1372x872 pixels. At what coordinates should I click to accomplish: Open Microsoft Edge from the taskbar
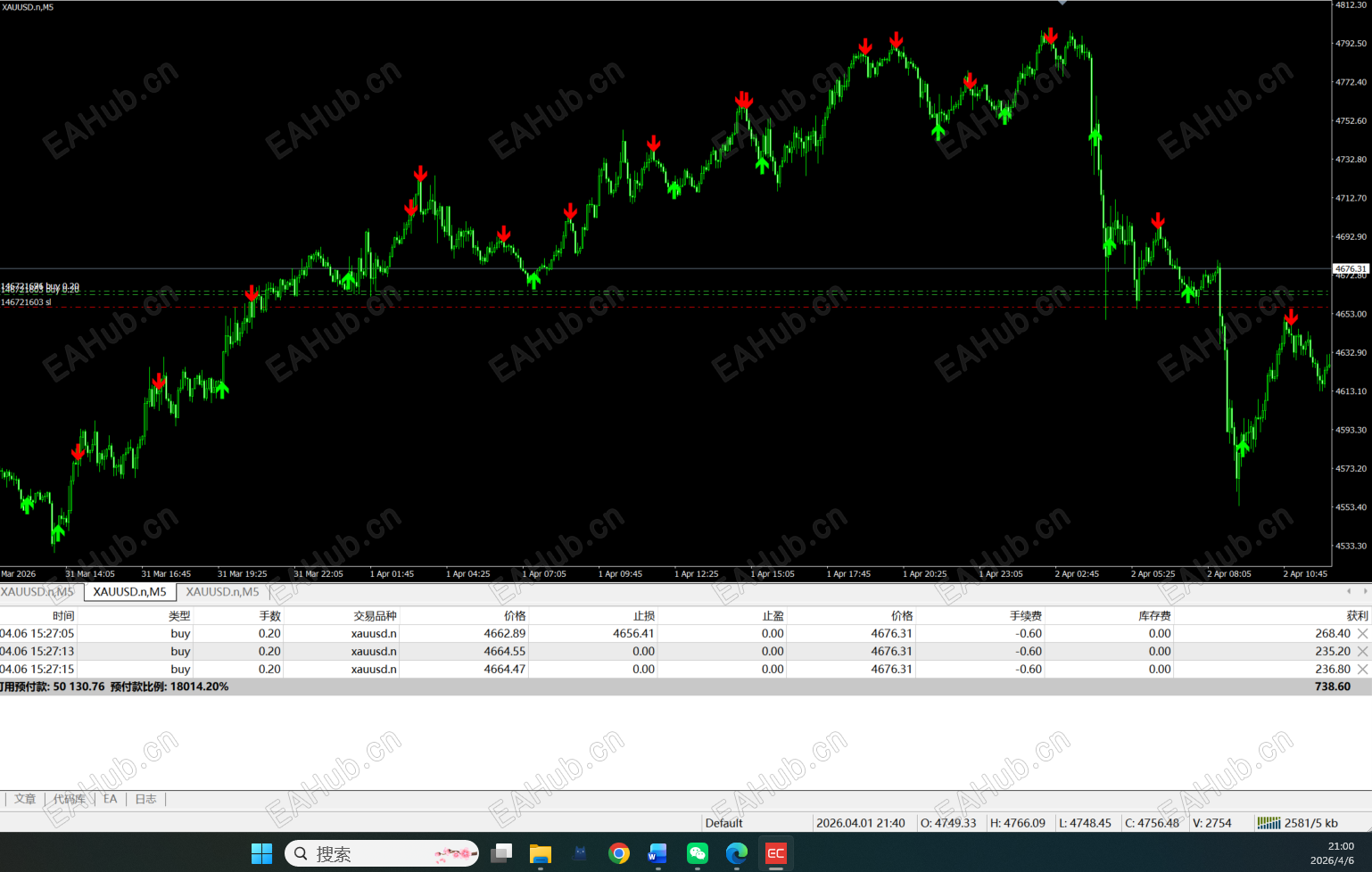[x=737, y=854]
